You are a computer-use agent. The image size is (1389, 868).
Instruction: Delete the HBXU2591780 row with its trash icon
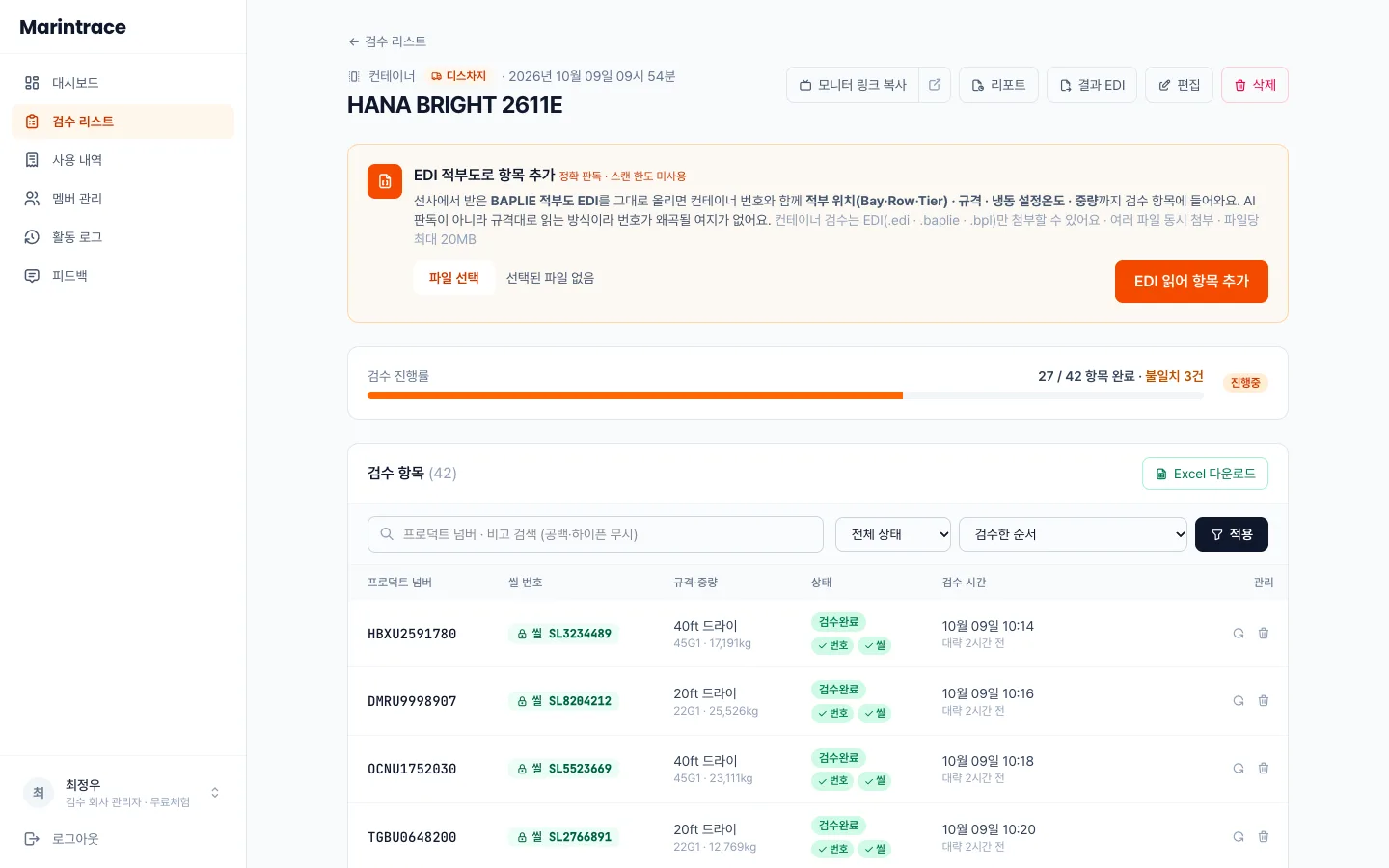tap(1264, 634)
